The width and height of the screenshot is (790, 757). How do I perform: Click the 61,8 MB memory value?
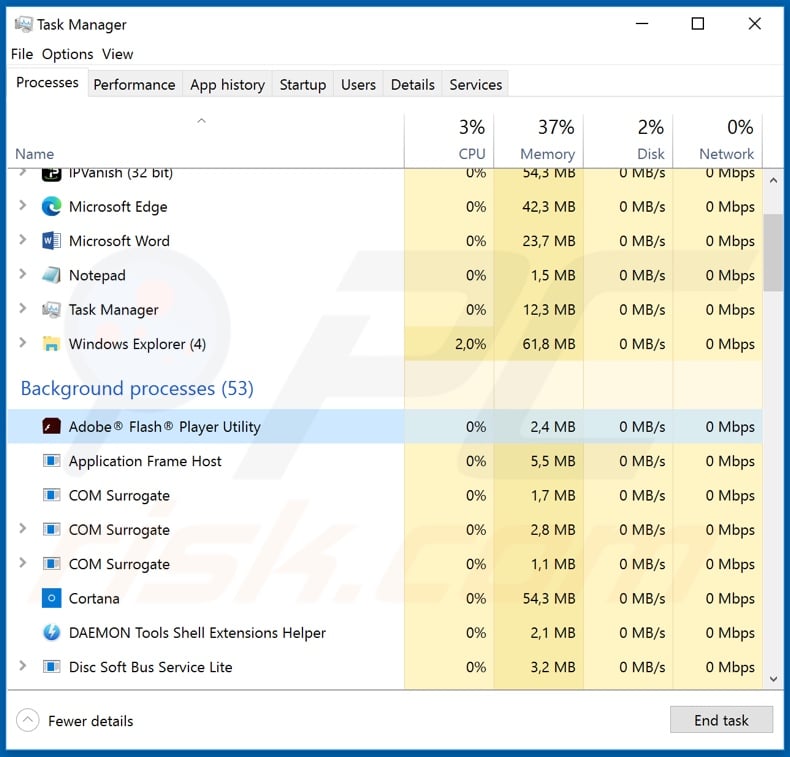(x=549, y=344)
